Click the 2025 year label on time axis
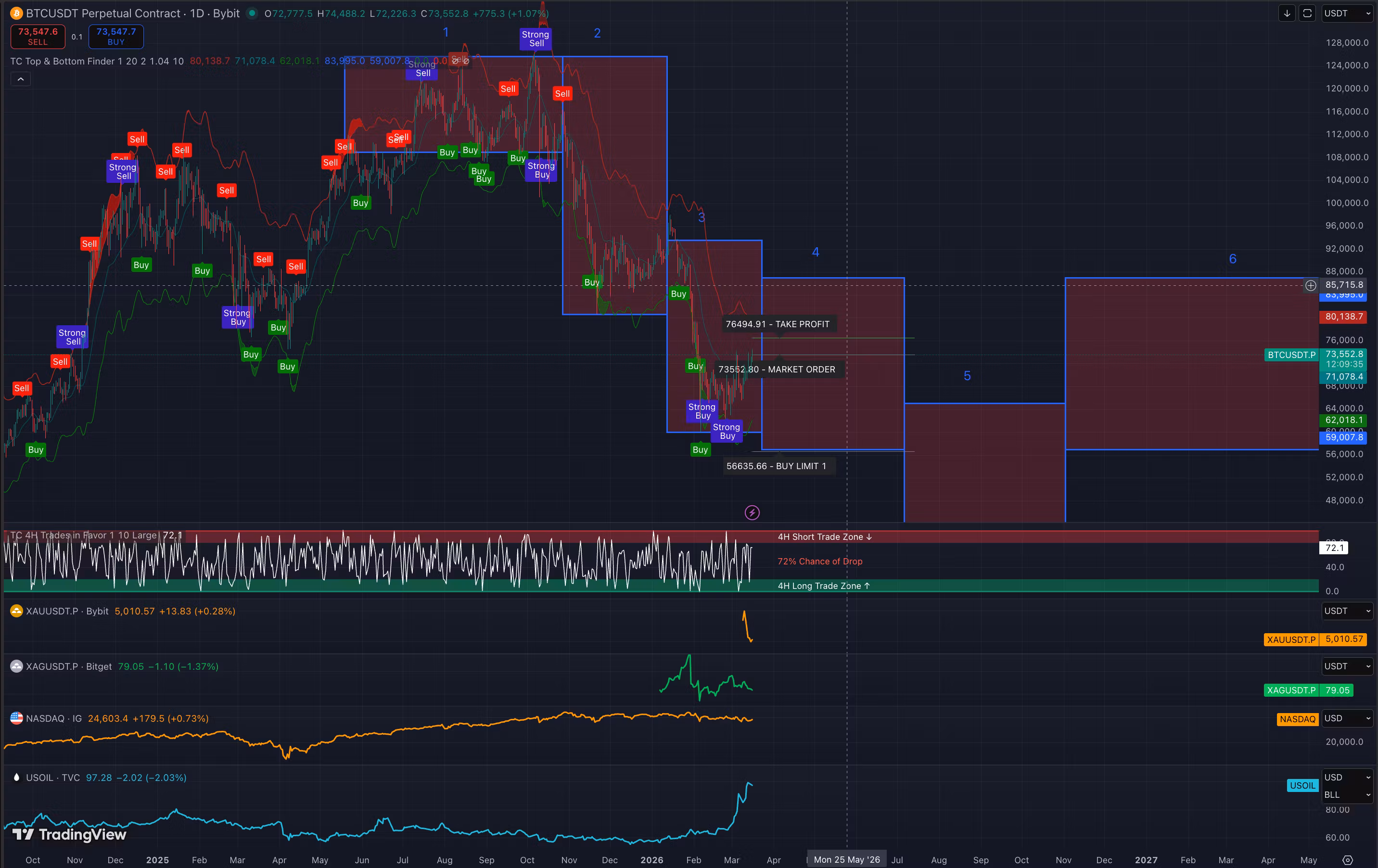 pyautogui.click(x=157, y=860)
